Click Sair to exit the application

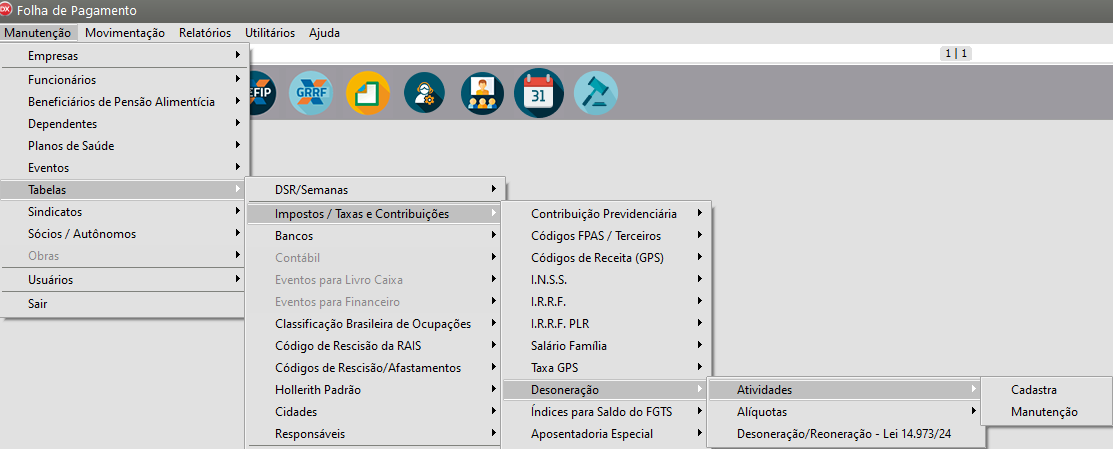click(38, 303)
